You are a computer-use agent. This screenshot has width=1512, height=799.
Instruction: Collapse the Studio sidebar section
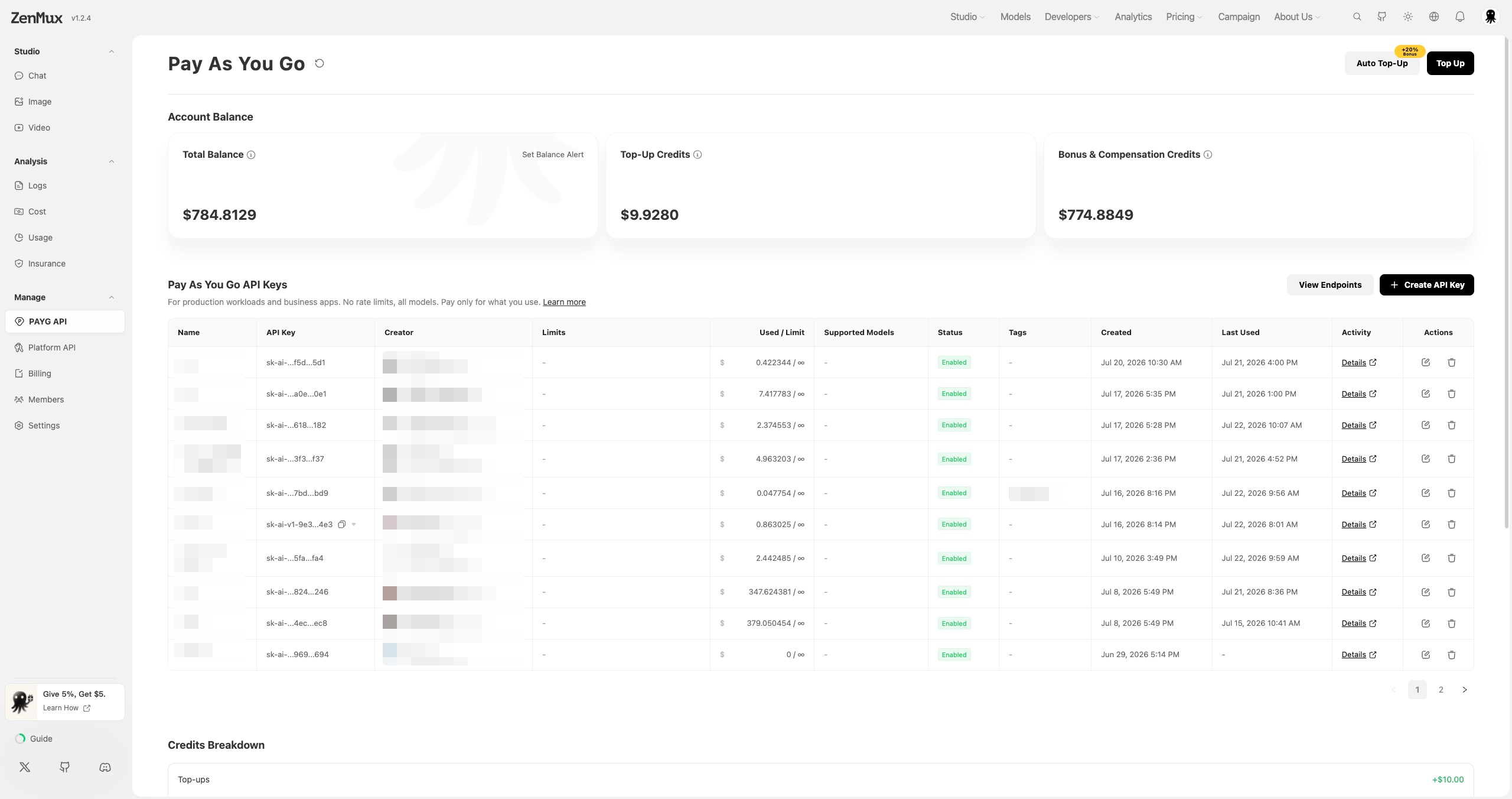point(112,51)
